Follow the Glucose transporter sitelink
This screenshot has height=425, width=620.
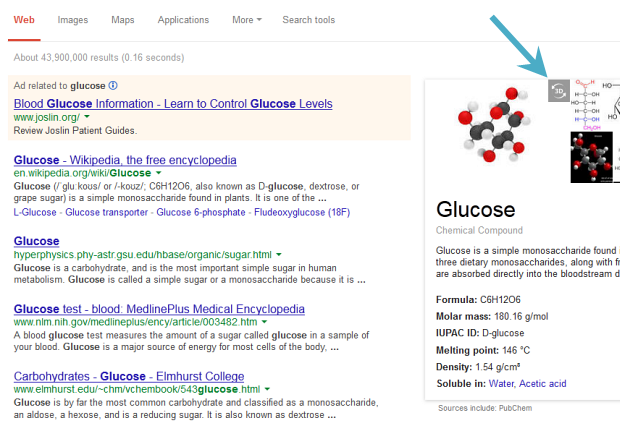click(x=106, y=212)
